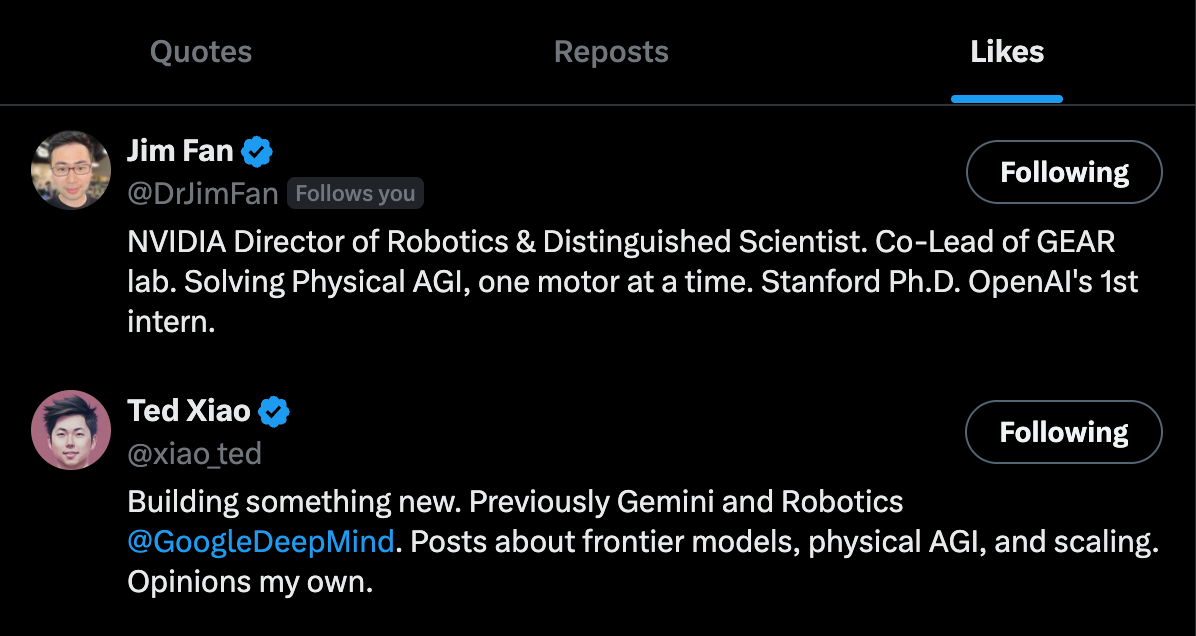Unfollow Jim Fan via the Following button
The image size is (1196, 636).
1064,172
